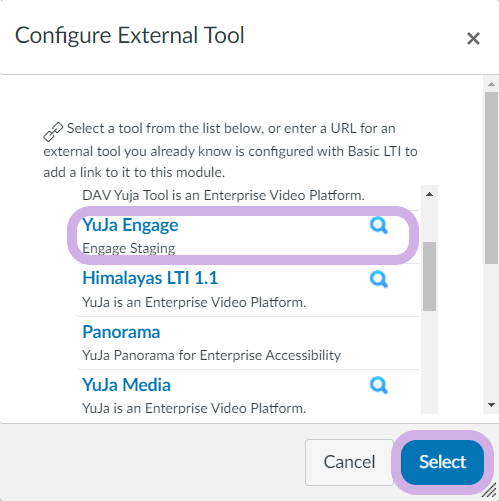The width and height of the screenshot is (499, 501).
Task: Choose the YuJa Engage tool
Action: pos(130,225)
